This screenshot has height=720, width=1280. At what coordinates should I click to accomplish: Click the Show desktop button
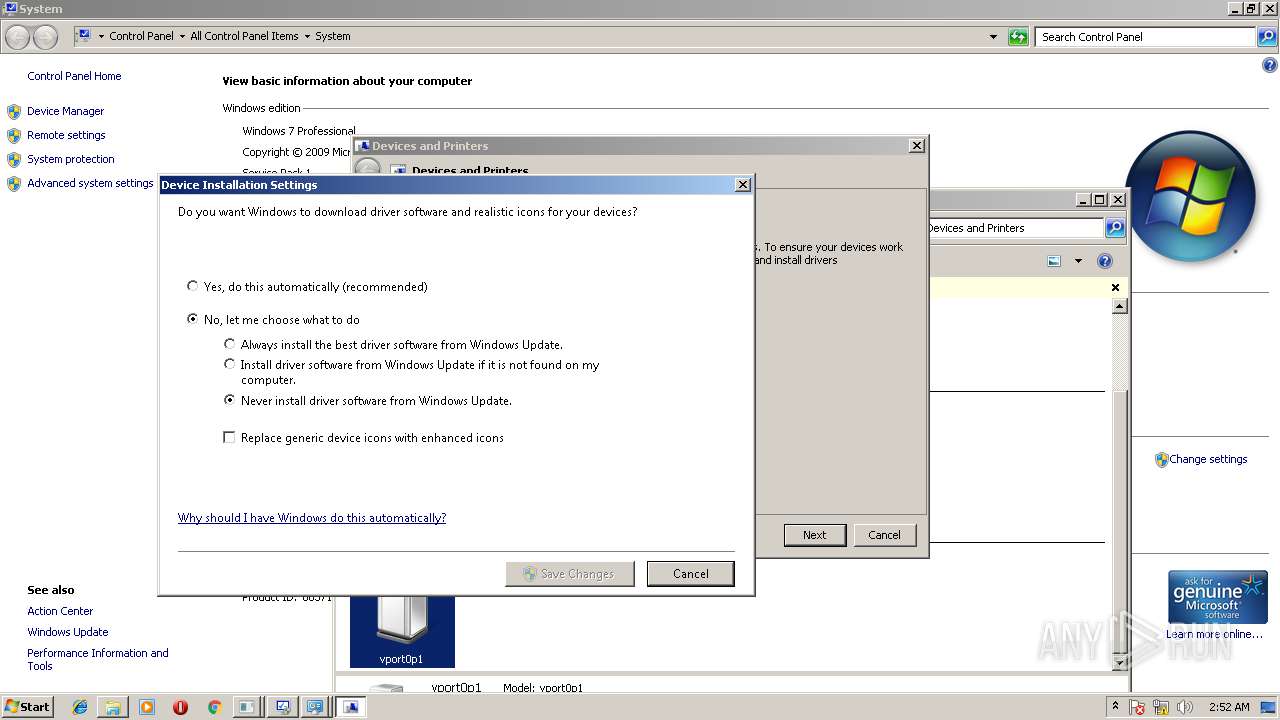(1269, 707)
